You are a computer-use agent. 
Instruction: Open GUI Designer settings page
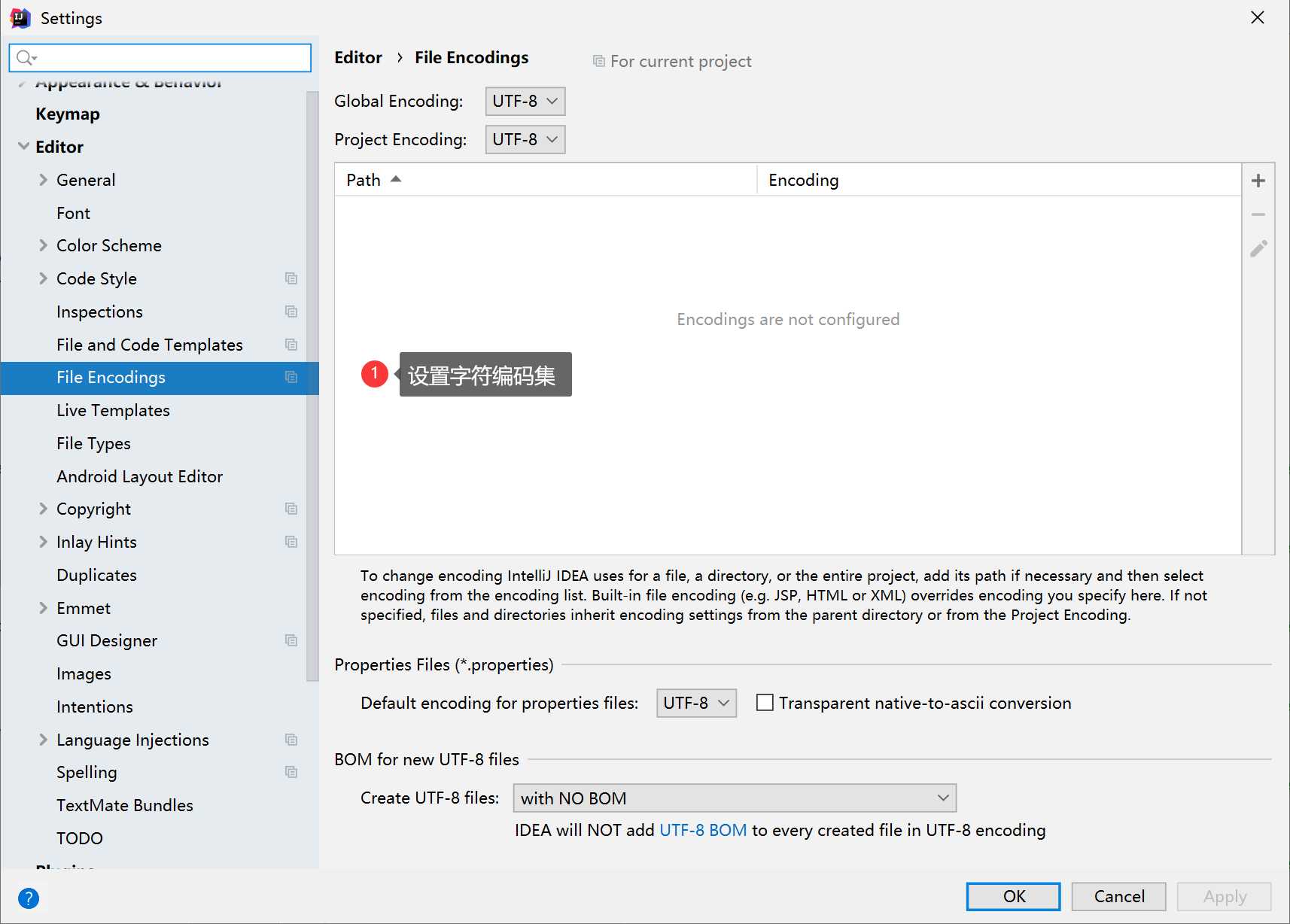[107, 641]
